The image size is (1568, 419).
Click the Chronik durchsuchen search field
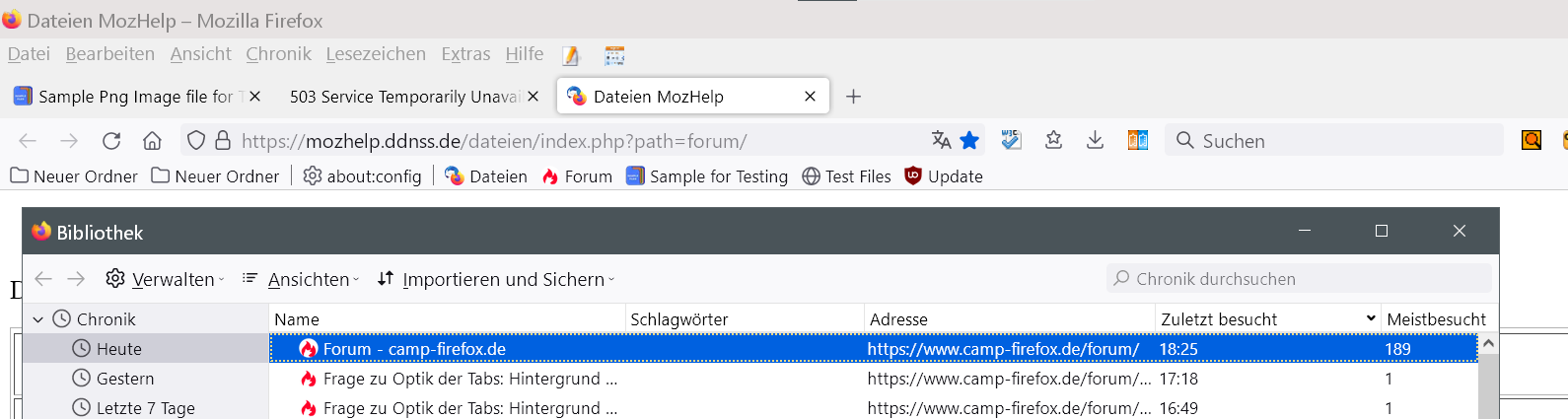point(1298,279)
